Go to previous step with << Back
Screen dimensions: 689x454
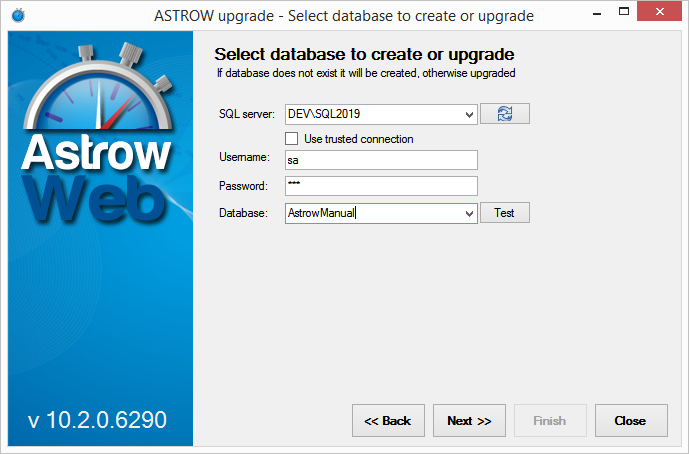(388, 421)
